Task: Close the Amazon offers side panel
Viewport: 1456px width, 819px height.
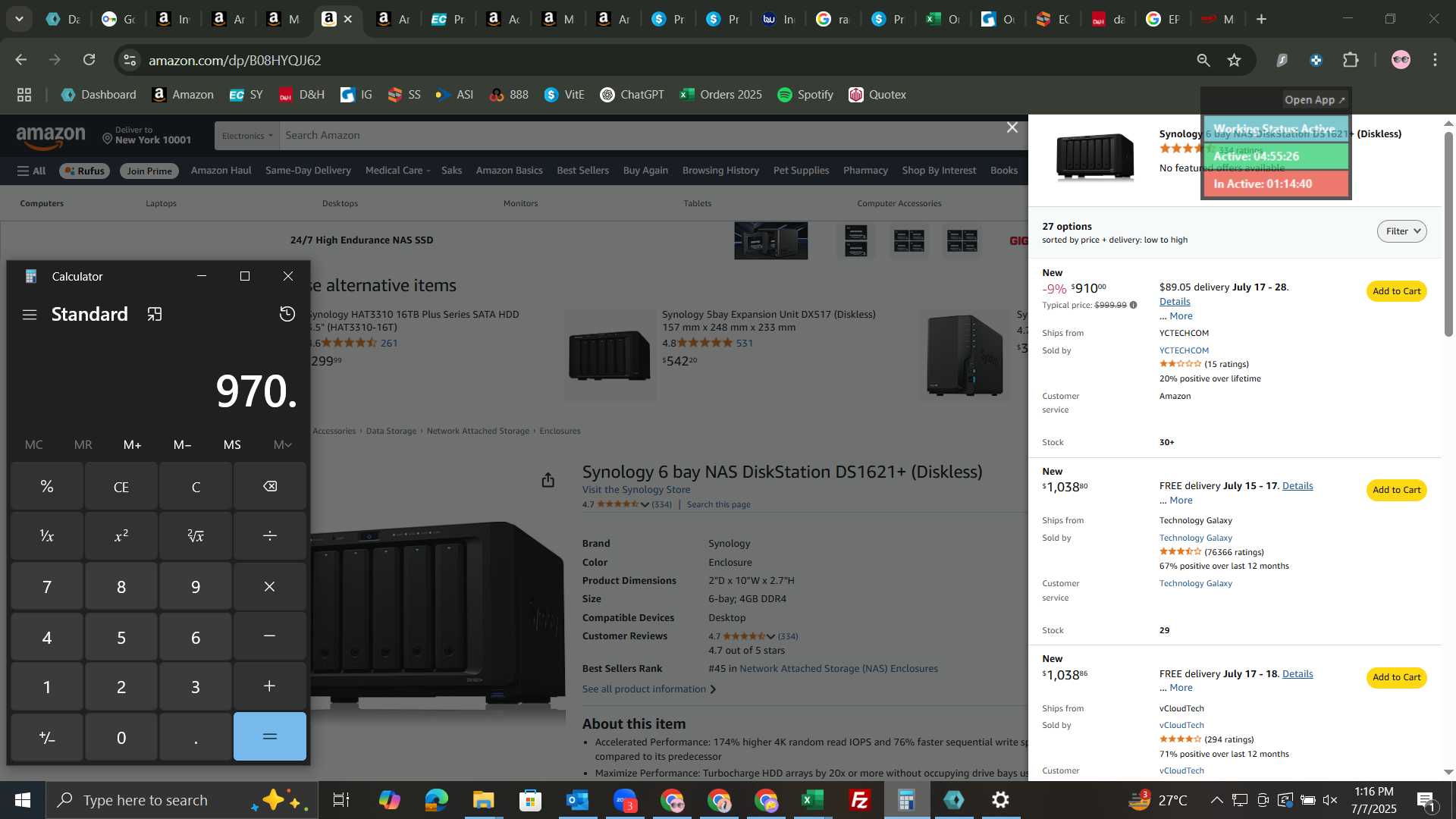Action: pos(1012,127)
